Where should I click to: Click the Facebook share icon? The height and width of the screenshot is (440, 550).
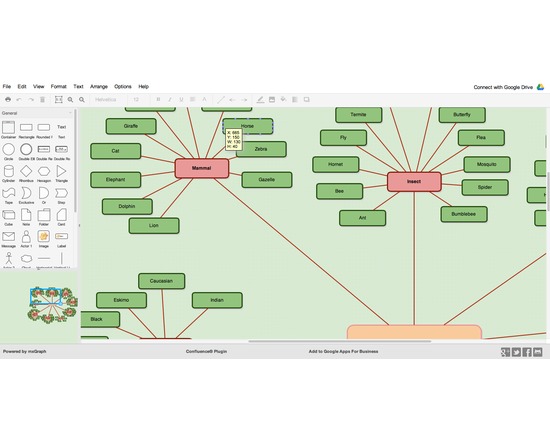pyautogui.click(x=527, y=352)
